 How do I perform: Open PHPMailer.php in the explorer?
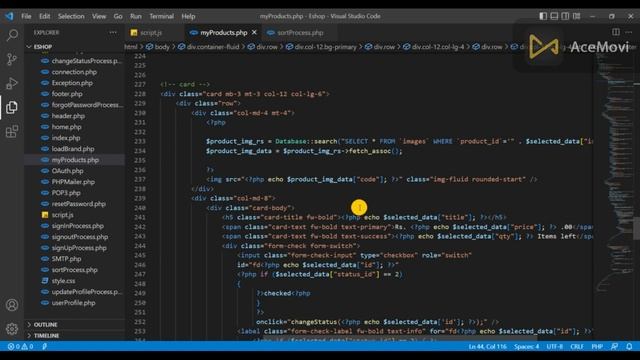click(73, 182)
